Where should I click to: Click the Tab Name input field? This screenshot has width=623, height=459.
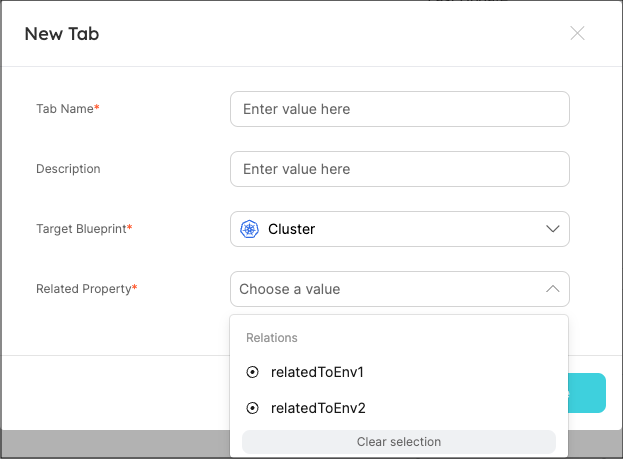pos(400,109)
